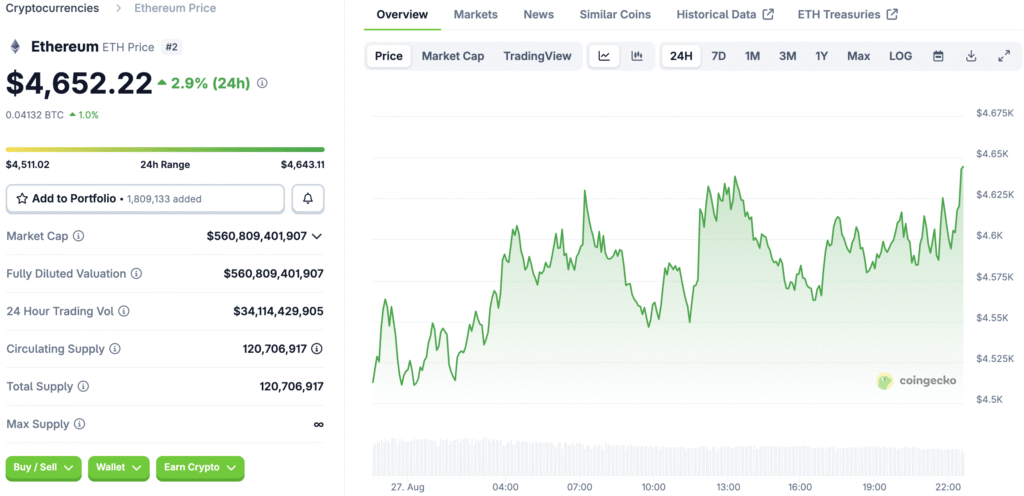Image resolution: width=1024 pixels, height=496 pixels.
Task: Click the Market Cap info icon
Action: click(78, 236)
